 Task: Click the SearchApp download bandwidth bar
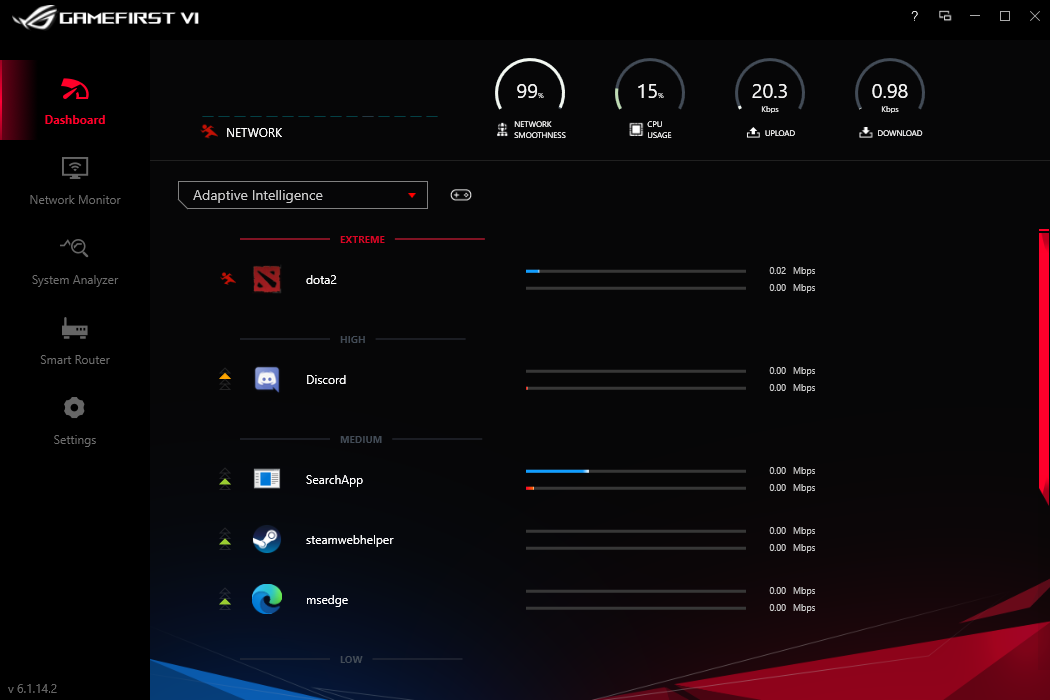635,488
